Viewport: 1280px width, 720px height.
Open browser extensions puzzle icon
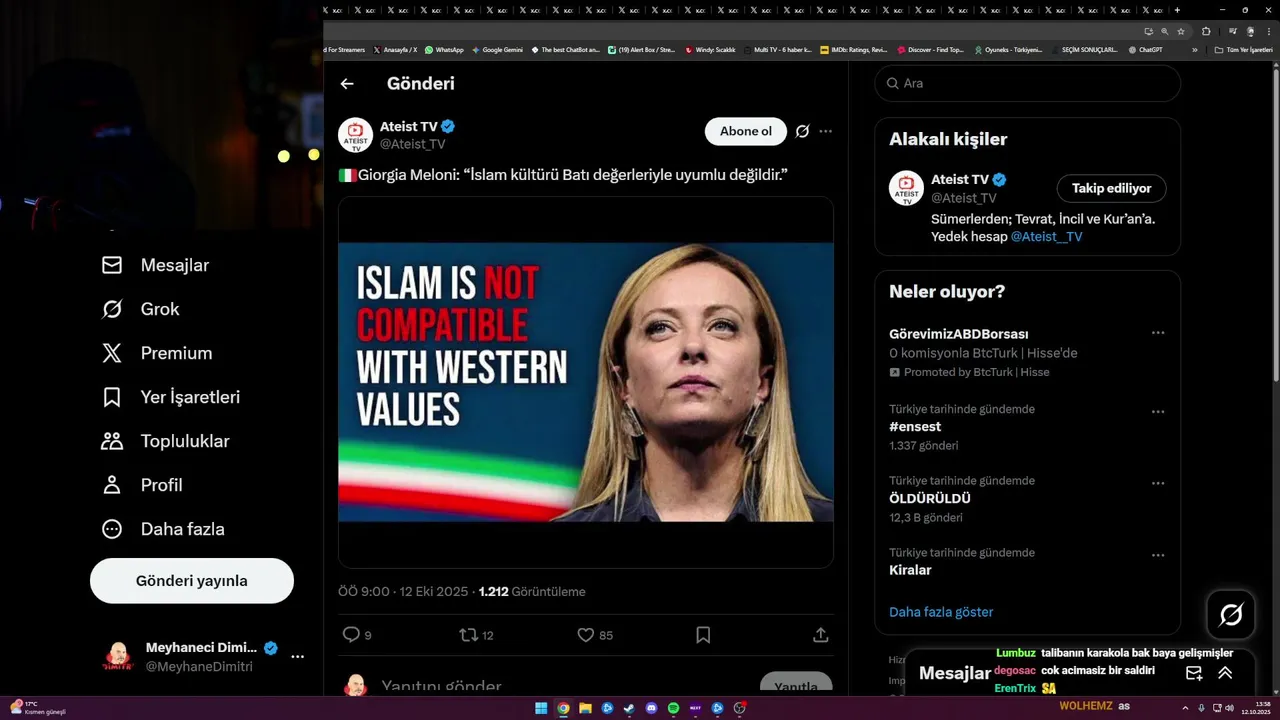click(x=1206, y=31)
